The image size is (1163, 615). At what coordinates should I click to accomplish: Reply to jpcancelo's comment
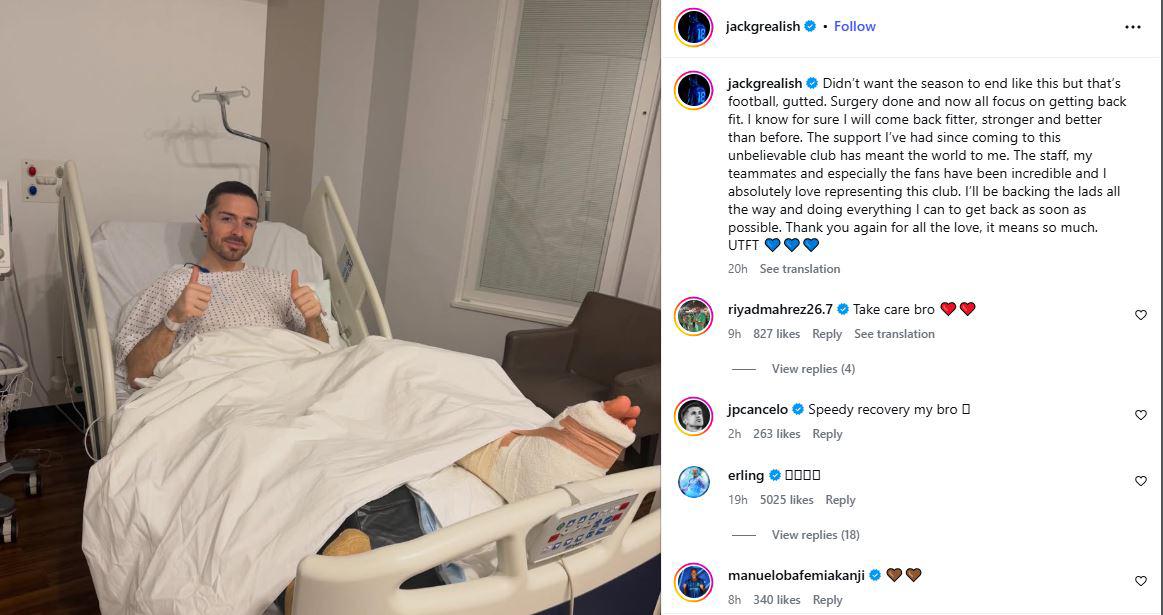point(827,434)
